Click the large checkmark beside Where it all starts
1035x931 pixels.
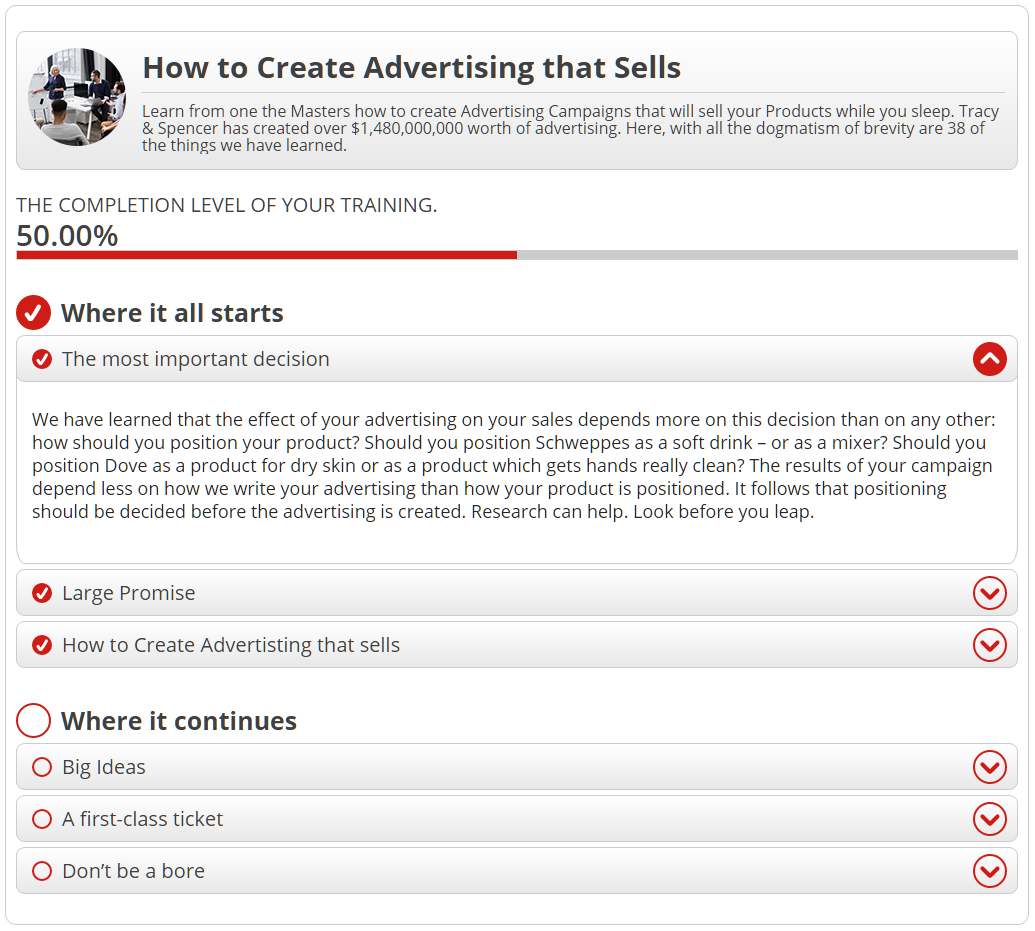point(33,313)
